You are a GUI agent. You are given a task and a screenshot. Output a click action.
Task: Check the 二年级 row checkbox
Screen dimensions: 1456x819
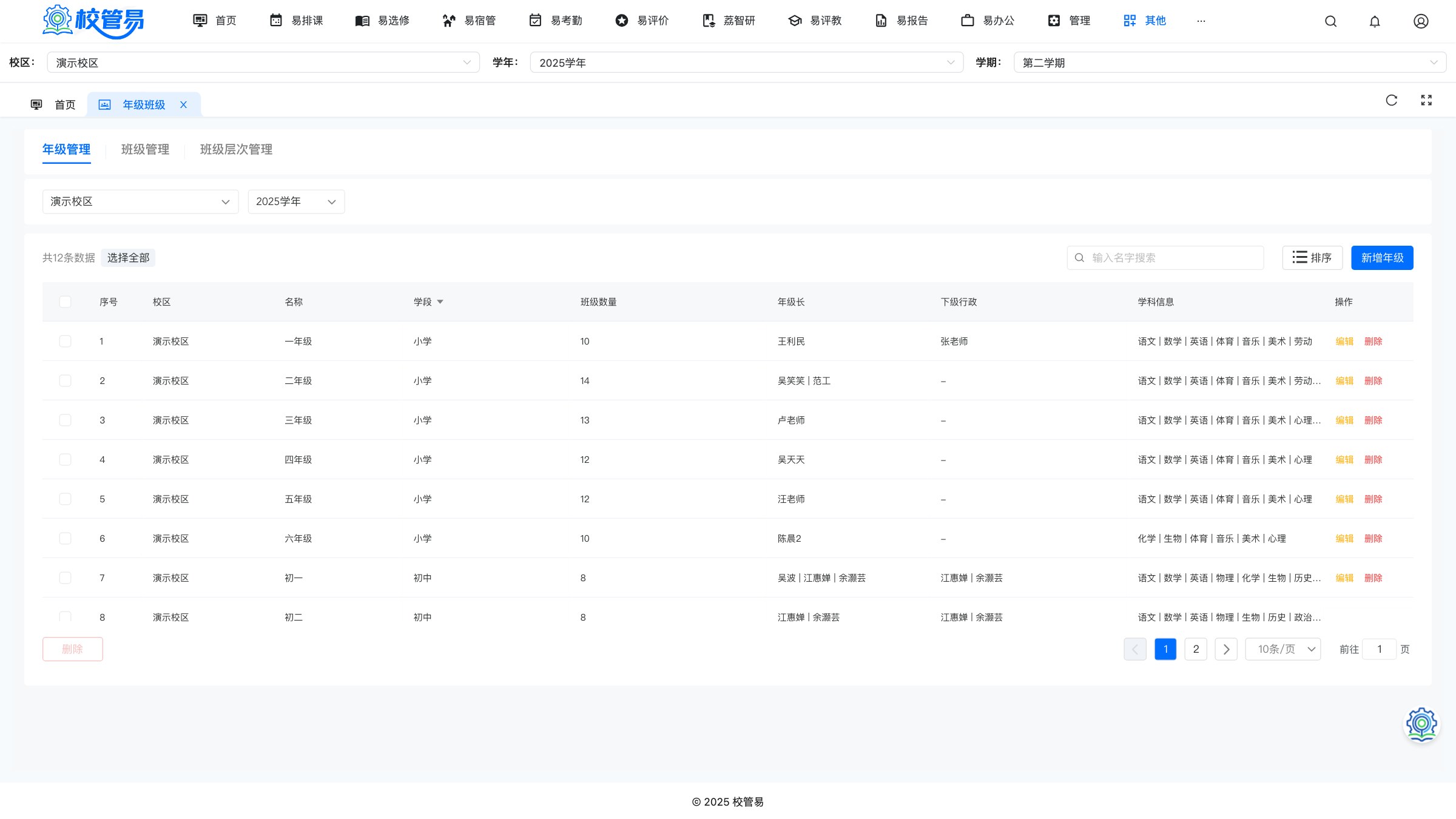point(65,381)
